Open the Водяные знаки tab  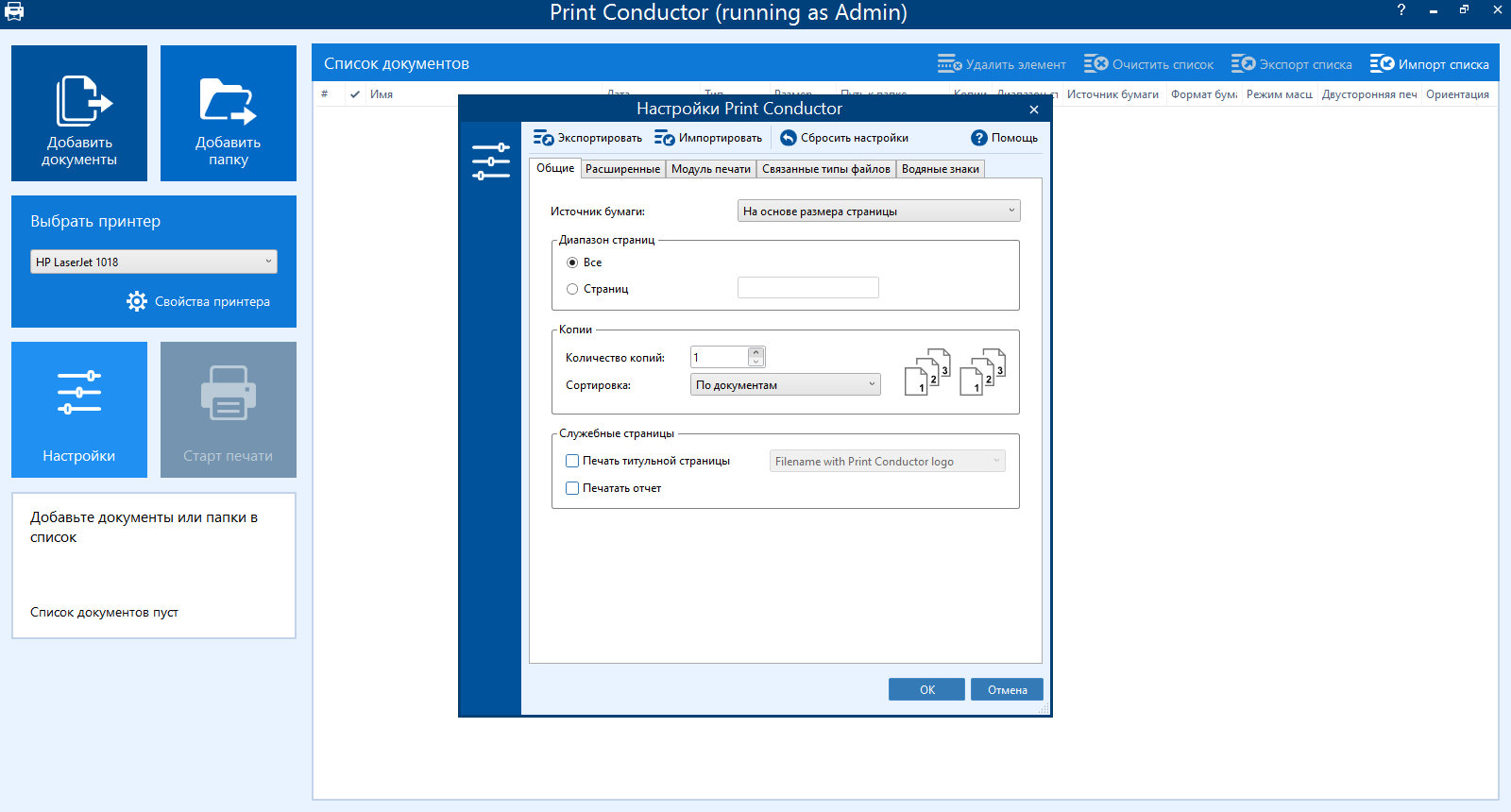coord(941,169)
